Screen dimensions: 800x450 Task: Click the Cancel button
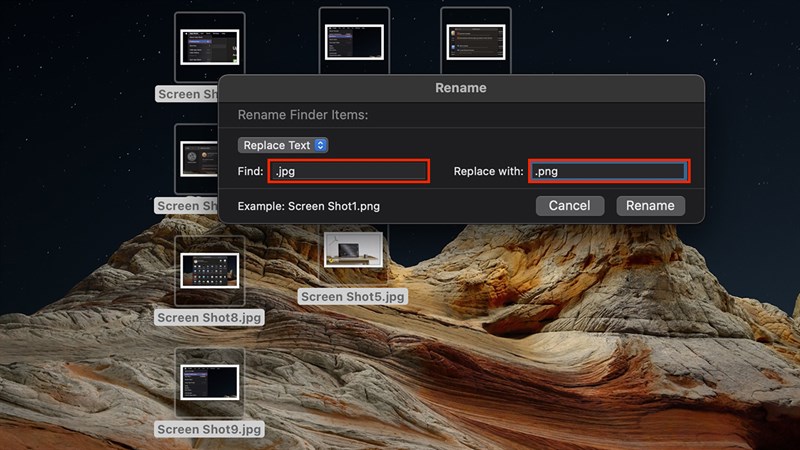570,206
